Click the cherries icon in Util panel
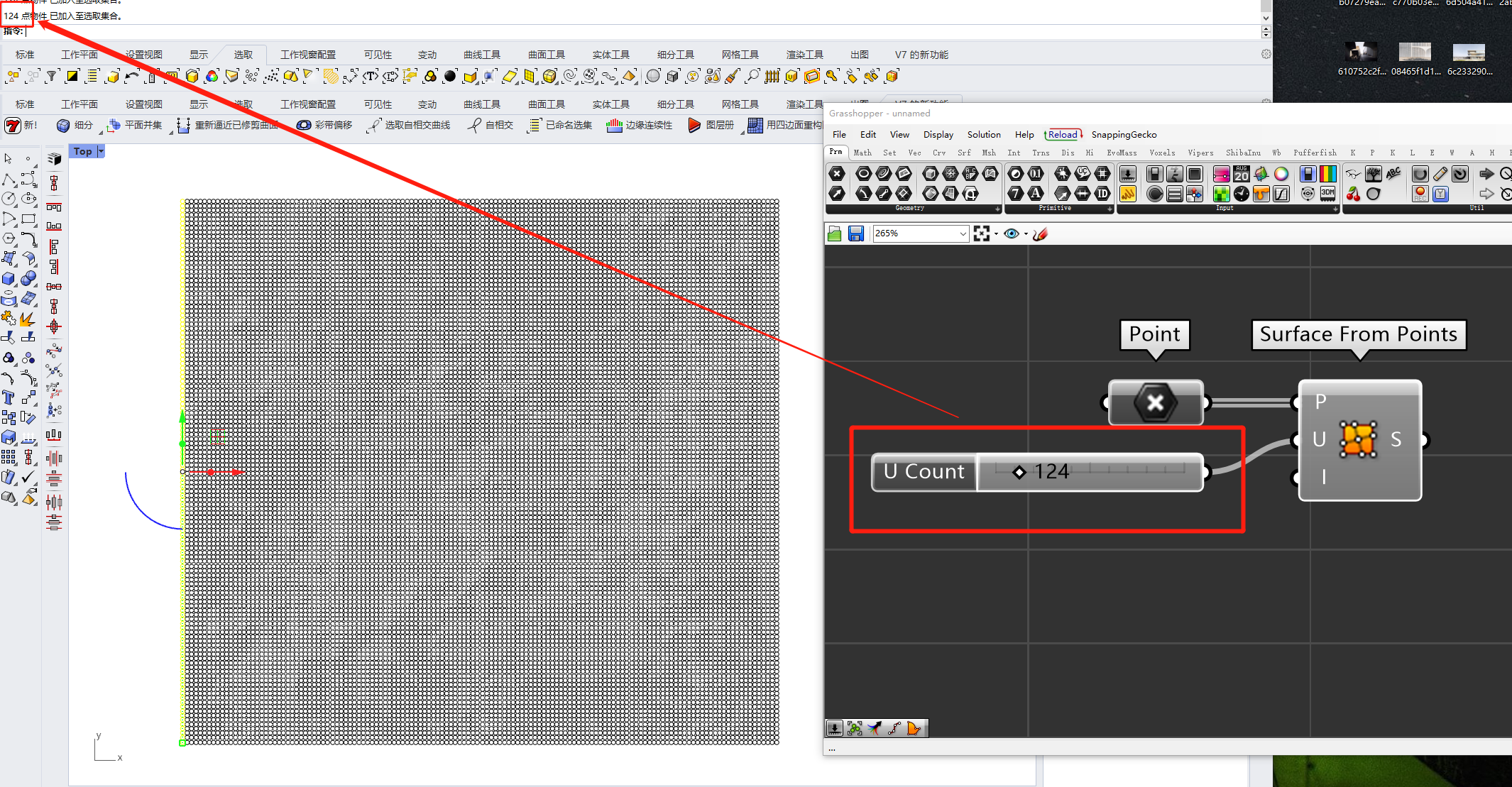1512x787 pixels. tap(1353, 194)
